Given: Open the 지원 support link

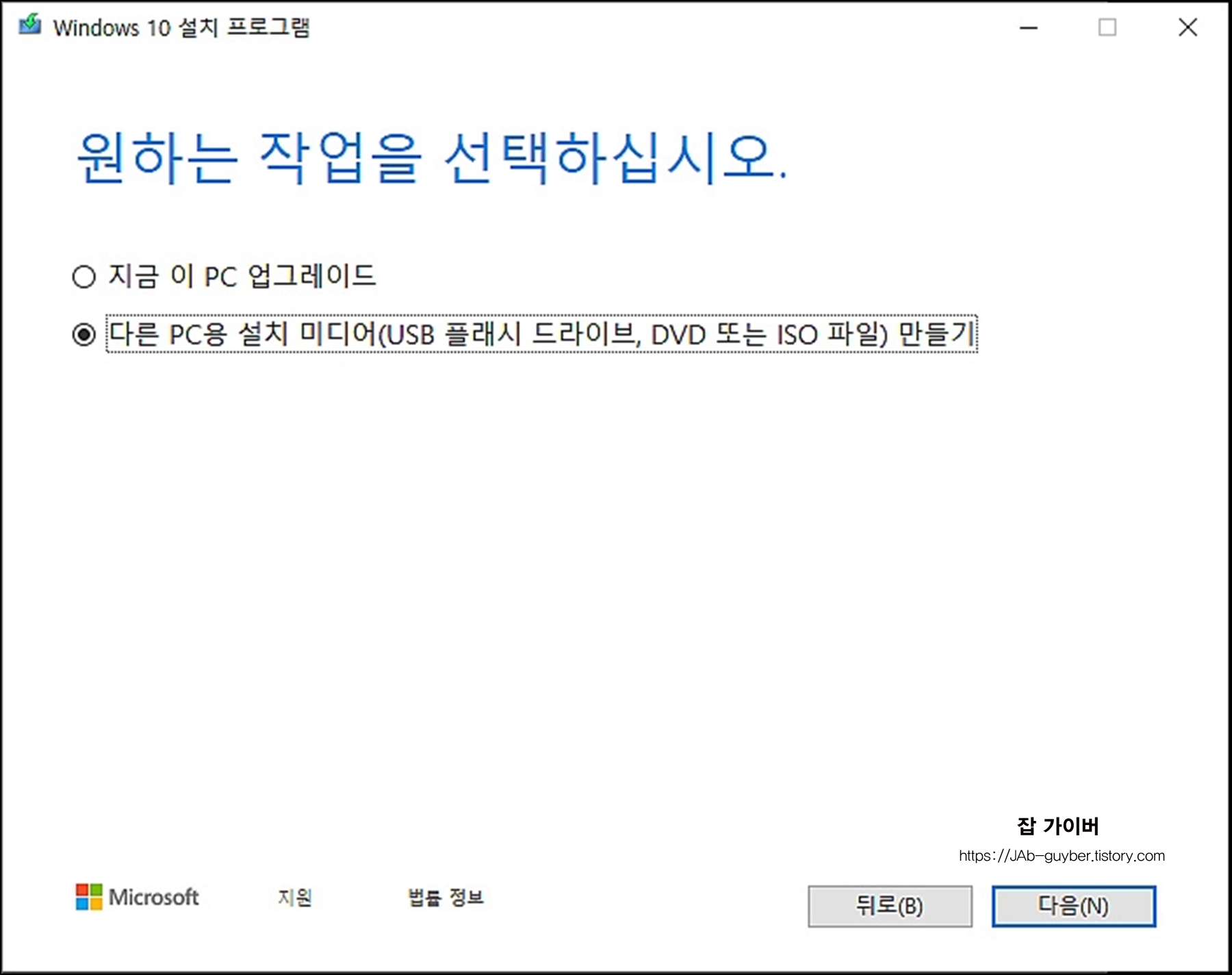Looking at the screenshot, I should [x=295, y=897].
